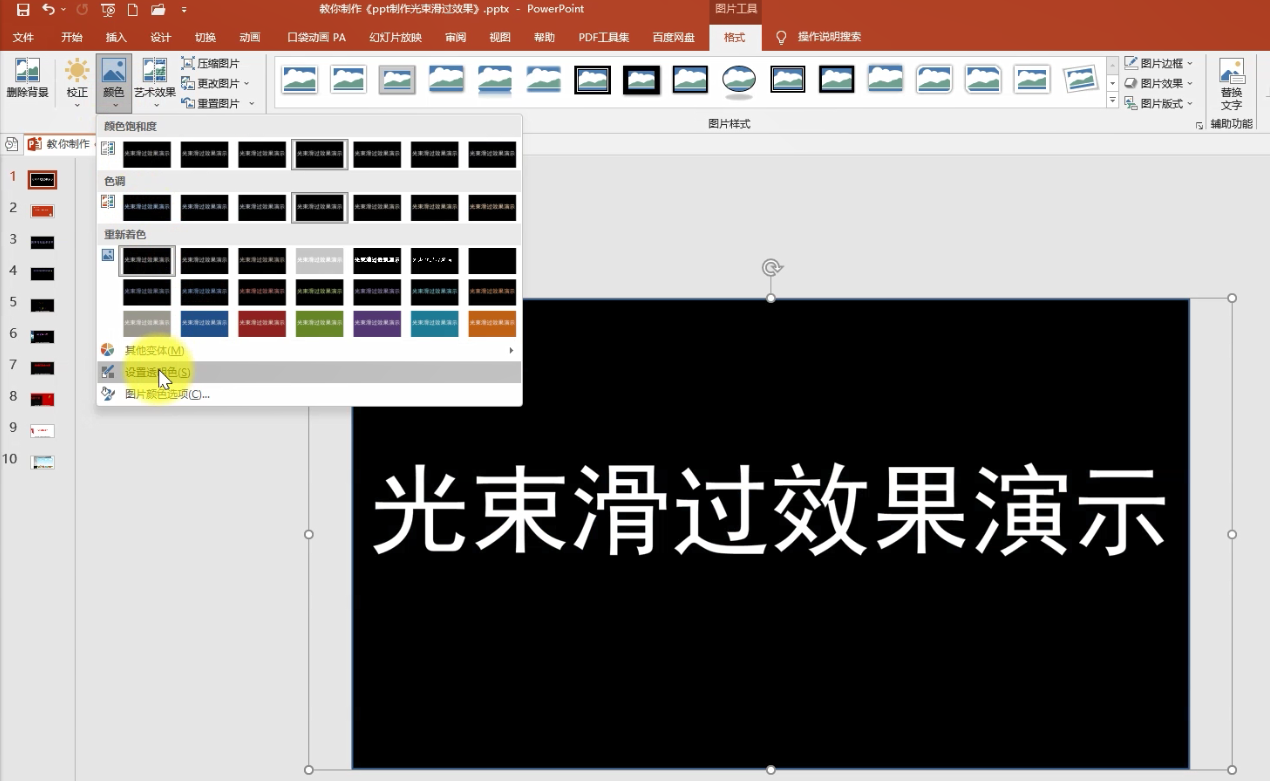Click the Undo arrow icon
Image resolution: width=1270 pixels, height=781 pixels.
point(49,9)
